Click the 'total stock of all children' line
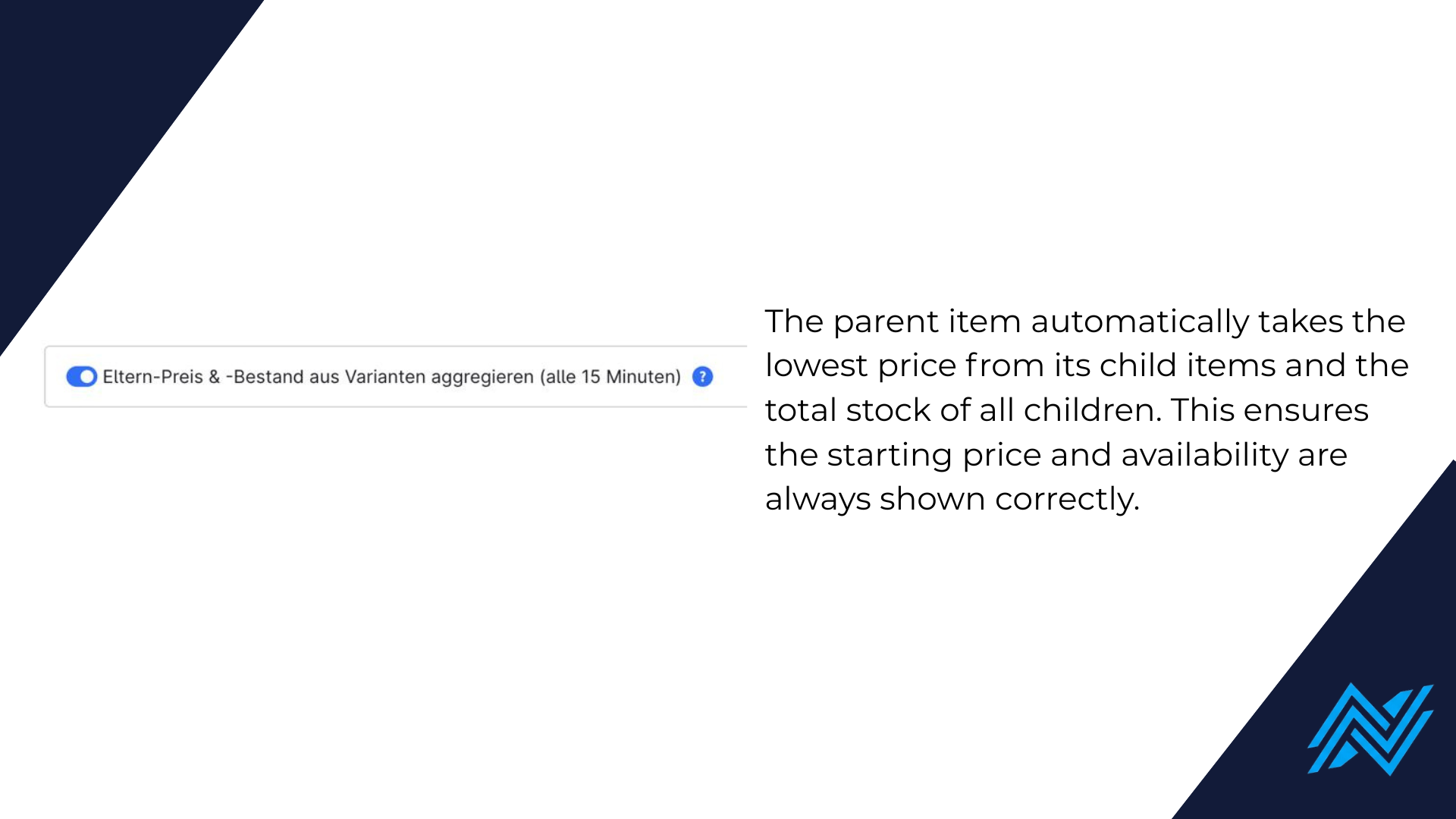Viewport: 1456px width, 819px height. [1067, 410]
